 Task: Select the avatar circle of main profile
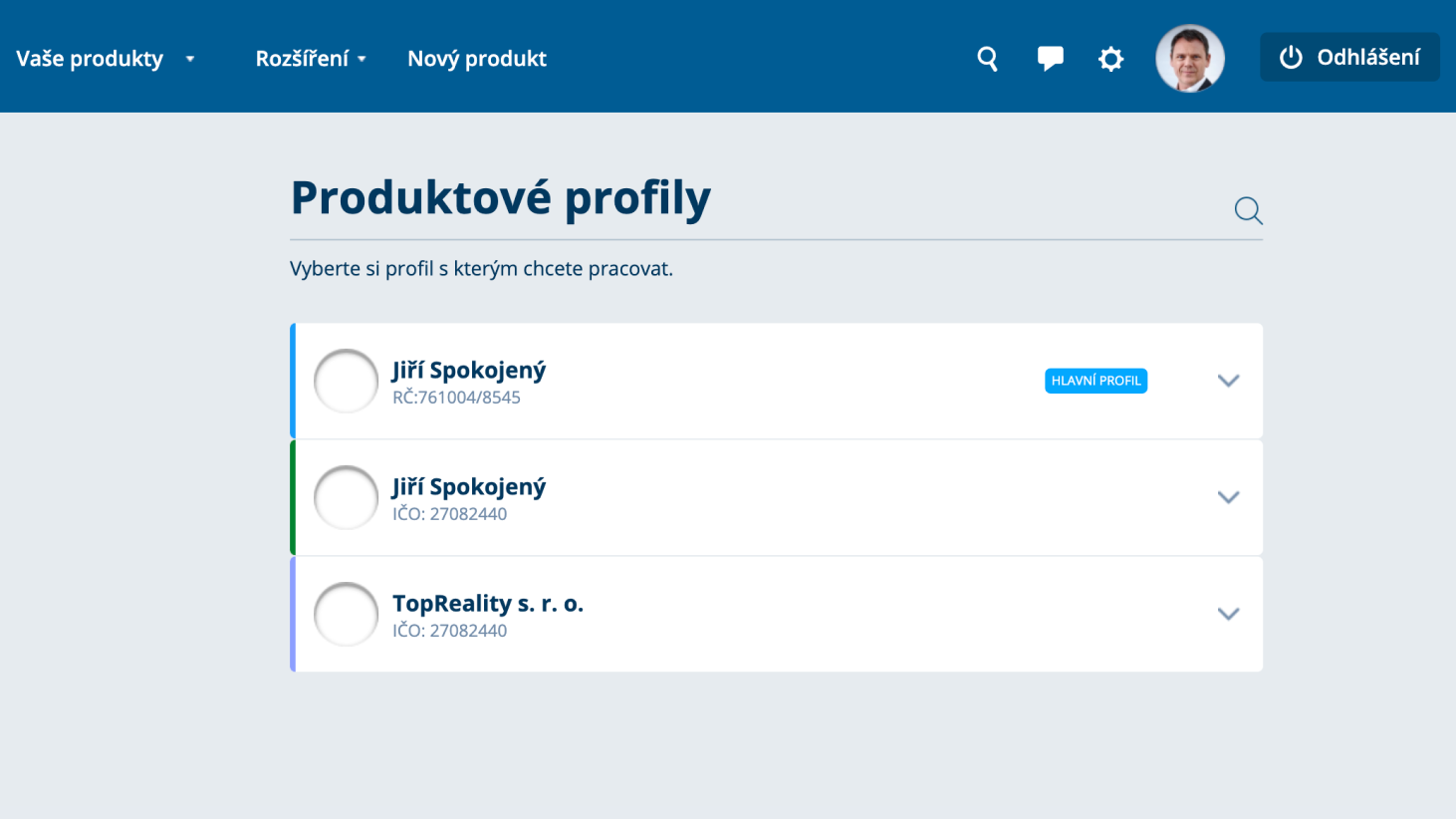[x=346, y=381]
